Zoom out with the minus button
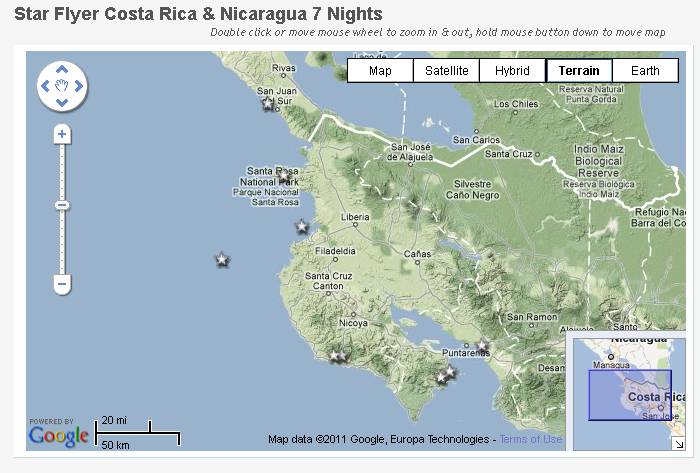 (x=62, y=284)
